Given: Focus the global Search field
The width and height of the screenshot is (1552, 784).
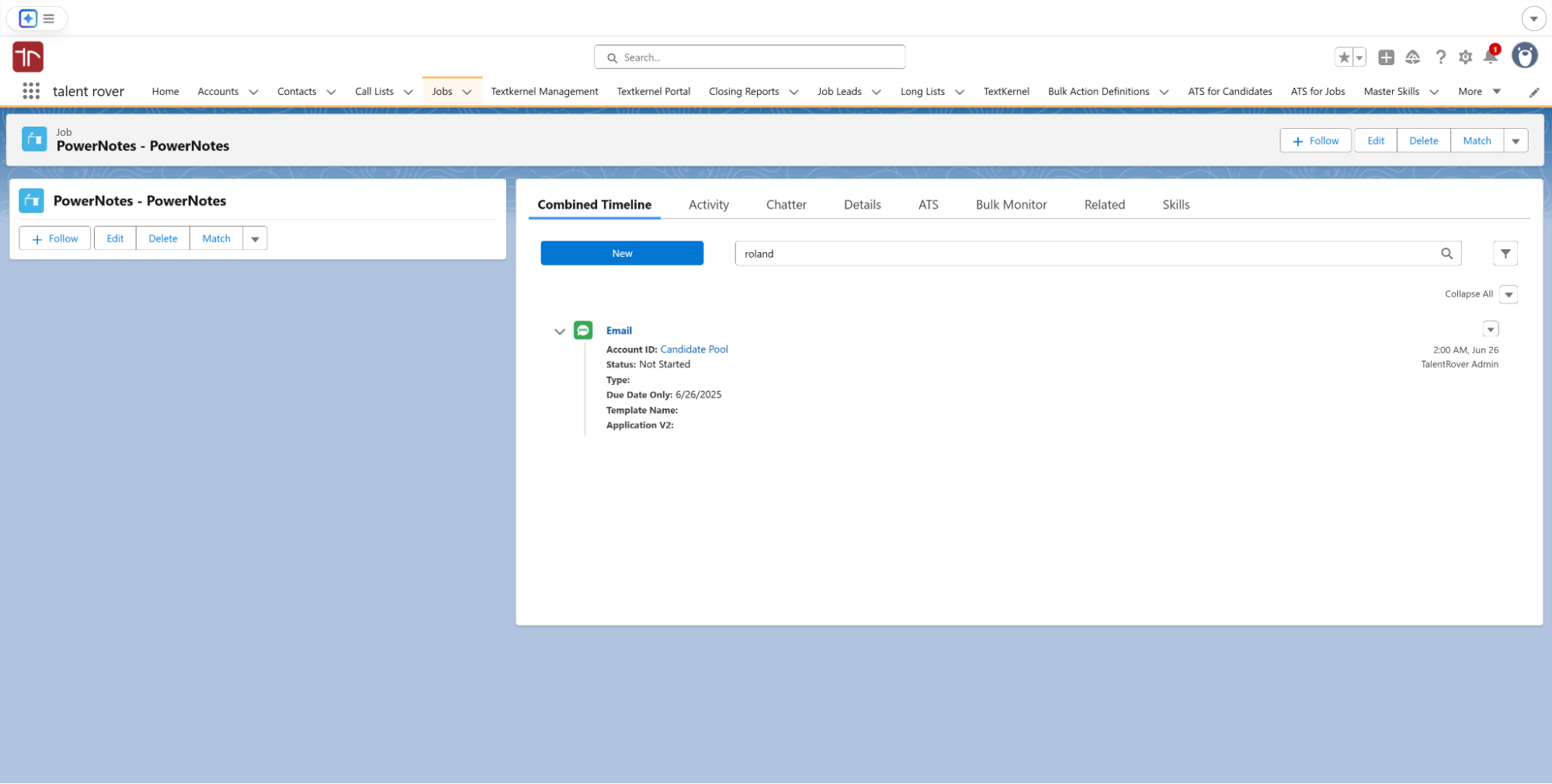Looking at the screenshot, I should pos(749,57).
